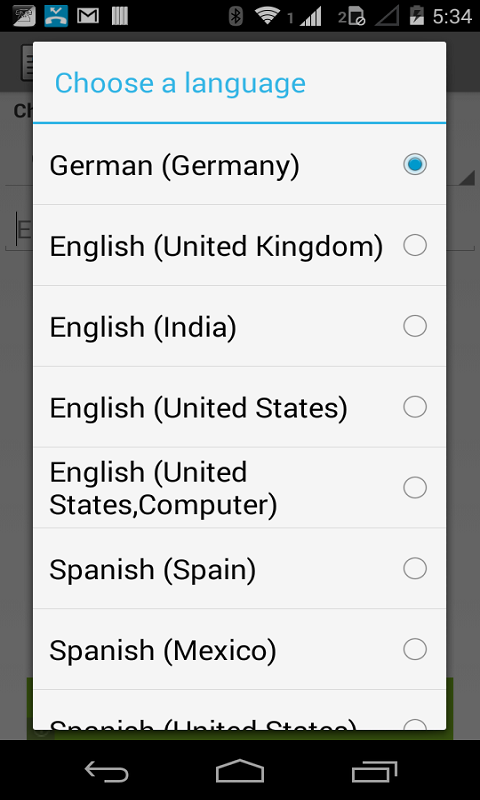This screenshot has width=480, height=800.
Task: Tap the battery charging status icon
Action: pos(417,16)
